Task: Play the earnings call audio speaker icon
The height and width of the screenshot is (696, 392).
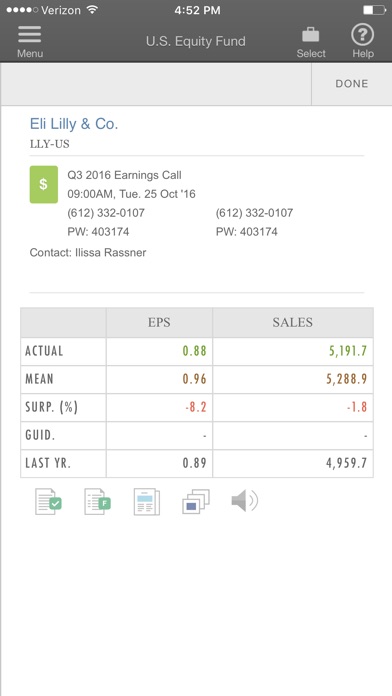Action: tap(245, 501)
